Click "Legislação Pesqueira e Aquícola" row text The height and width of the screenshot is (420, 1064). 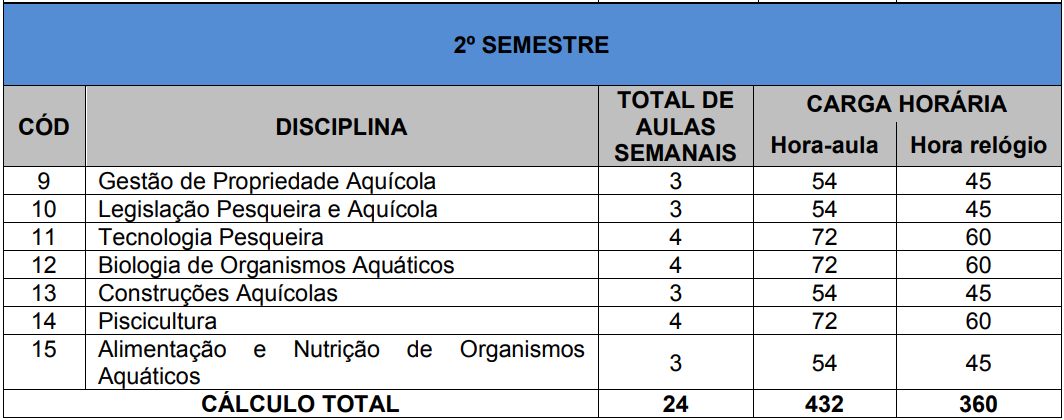267,210
